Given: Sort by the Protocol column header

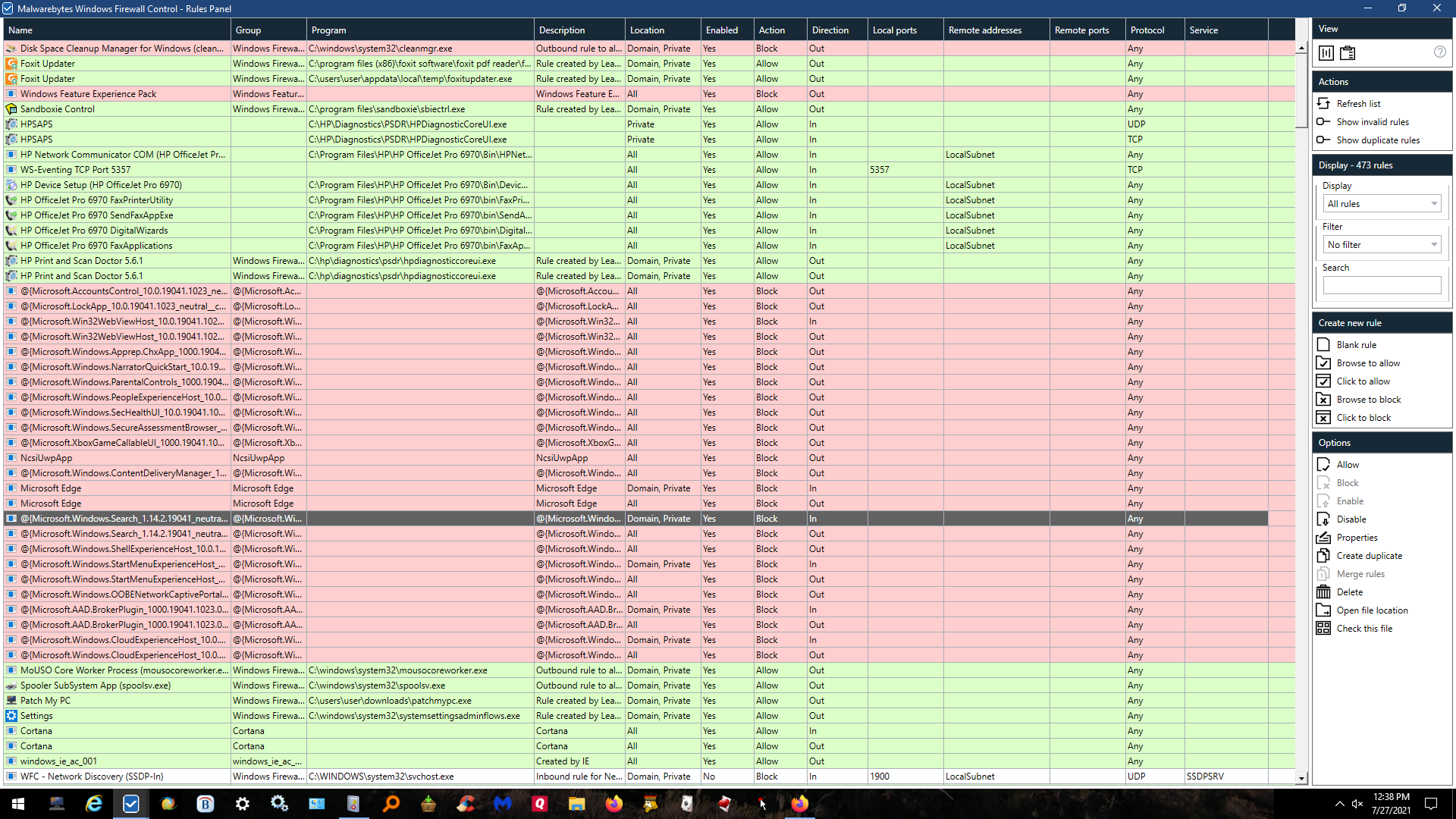Looking at the screenshot, I should coord(1147,30).
